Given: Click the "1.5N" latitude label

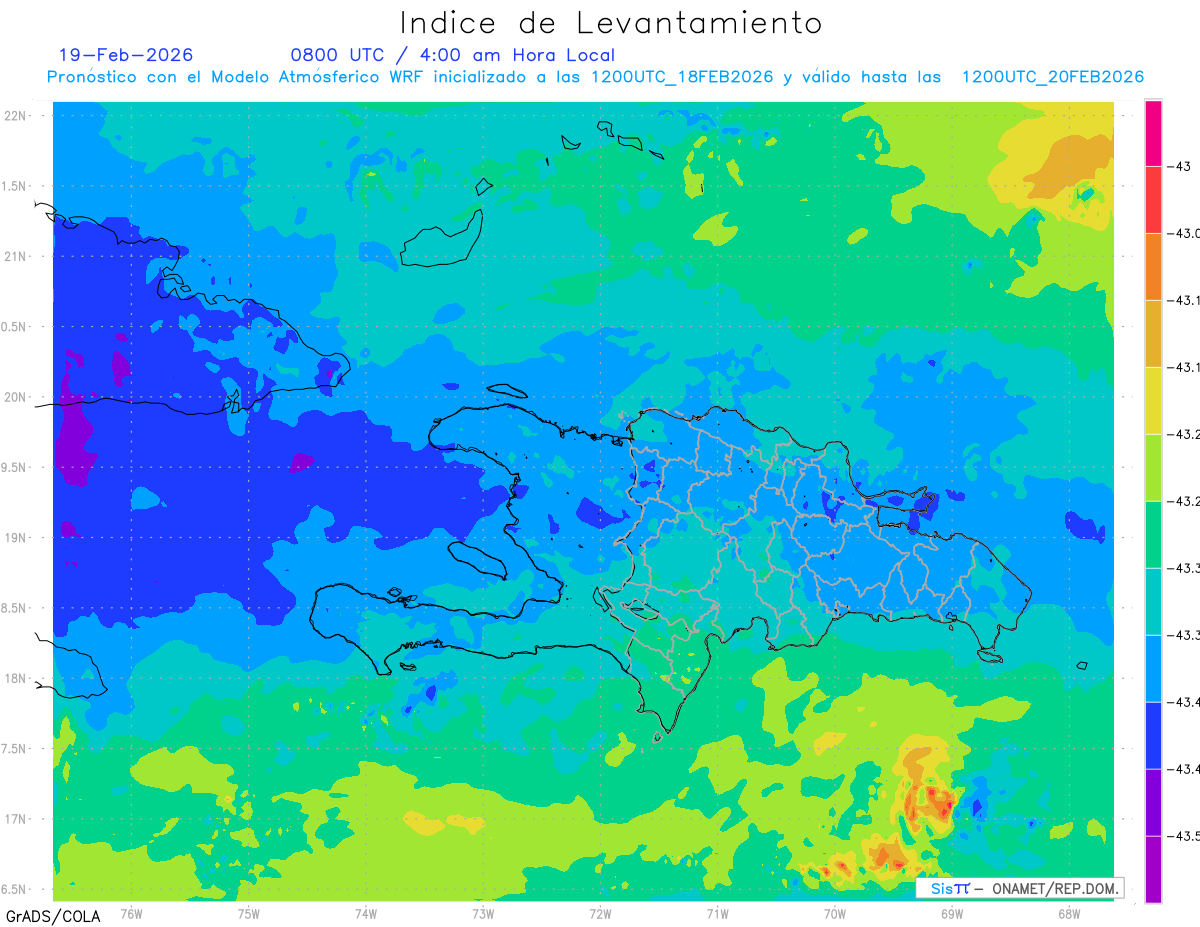Looking at the screenshot, I should [x=15, y=186].
